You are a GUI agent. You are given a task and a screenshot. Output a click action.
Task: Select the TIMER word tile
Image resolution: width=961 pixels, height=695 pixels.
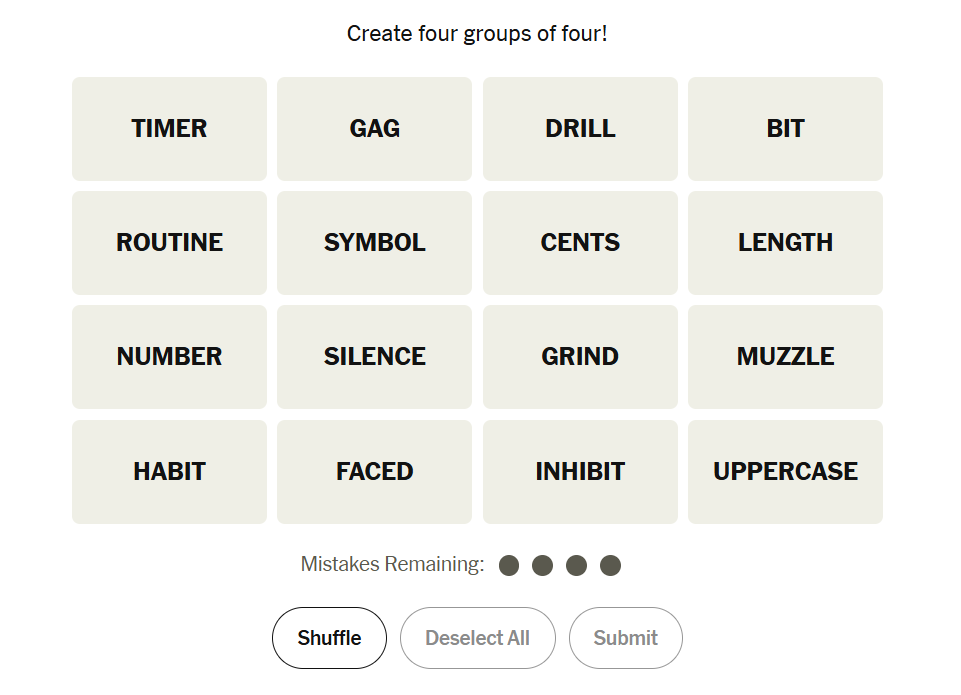169,129
